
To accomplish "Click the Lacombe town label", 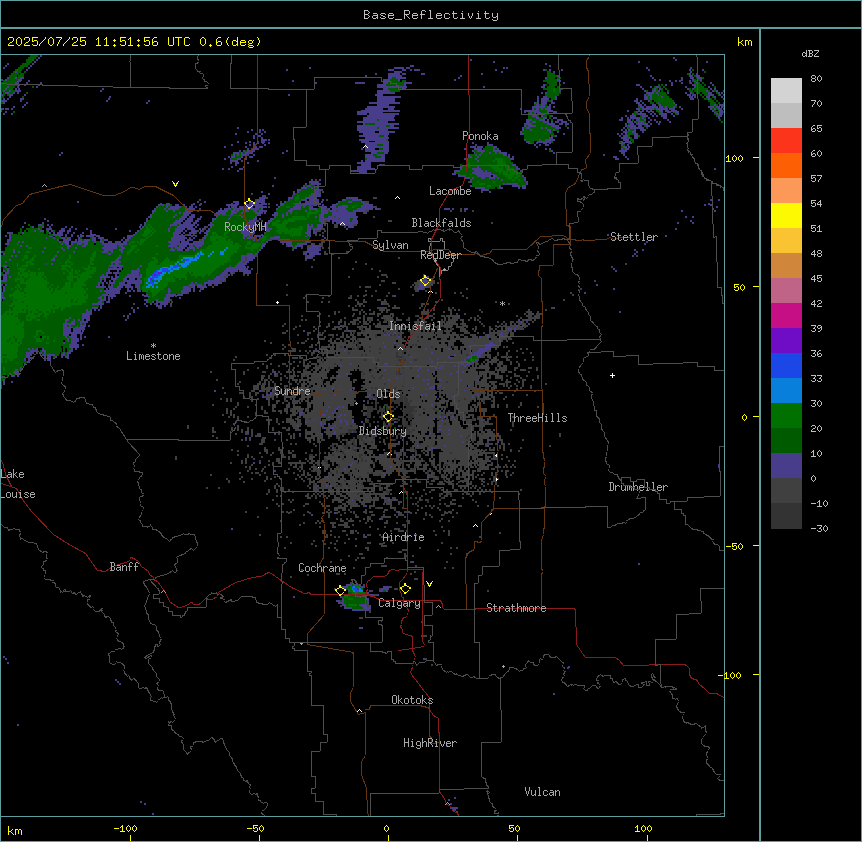I will (x=450, y=191).
